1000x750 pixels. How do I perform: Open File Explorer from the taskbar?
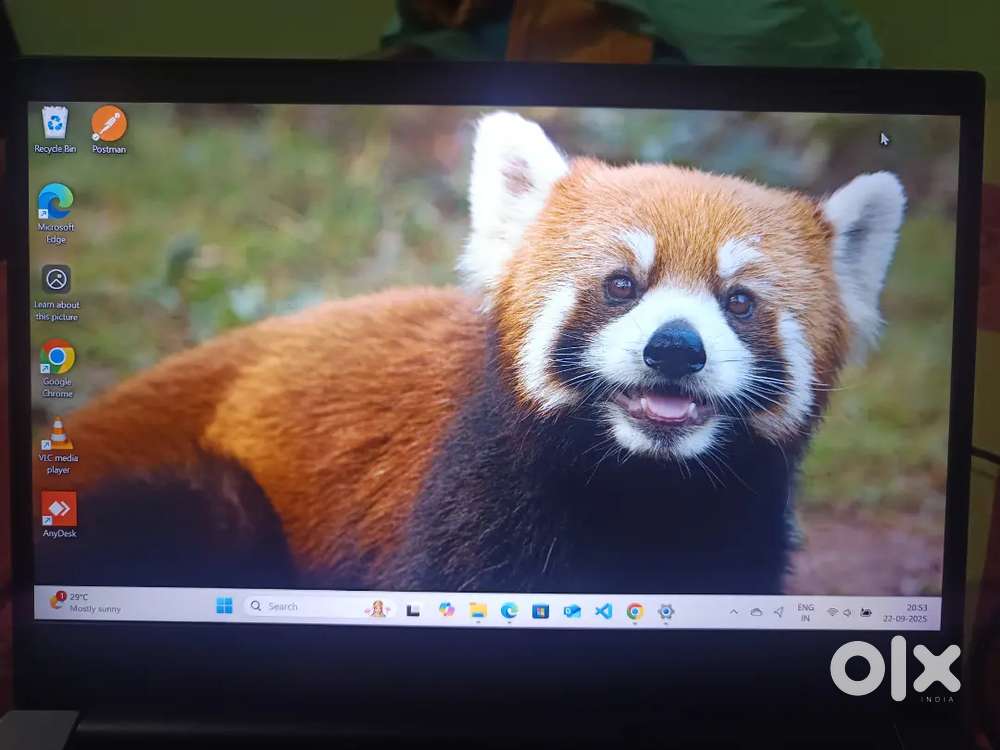[478, 610]
